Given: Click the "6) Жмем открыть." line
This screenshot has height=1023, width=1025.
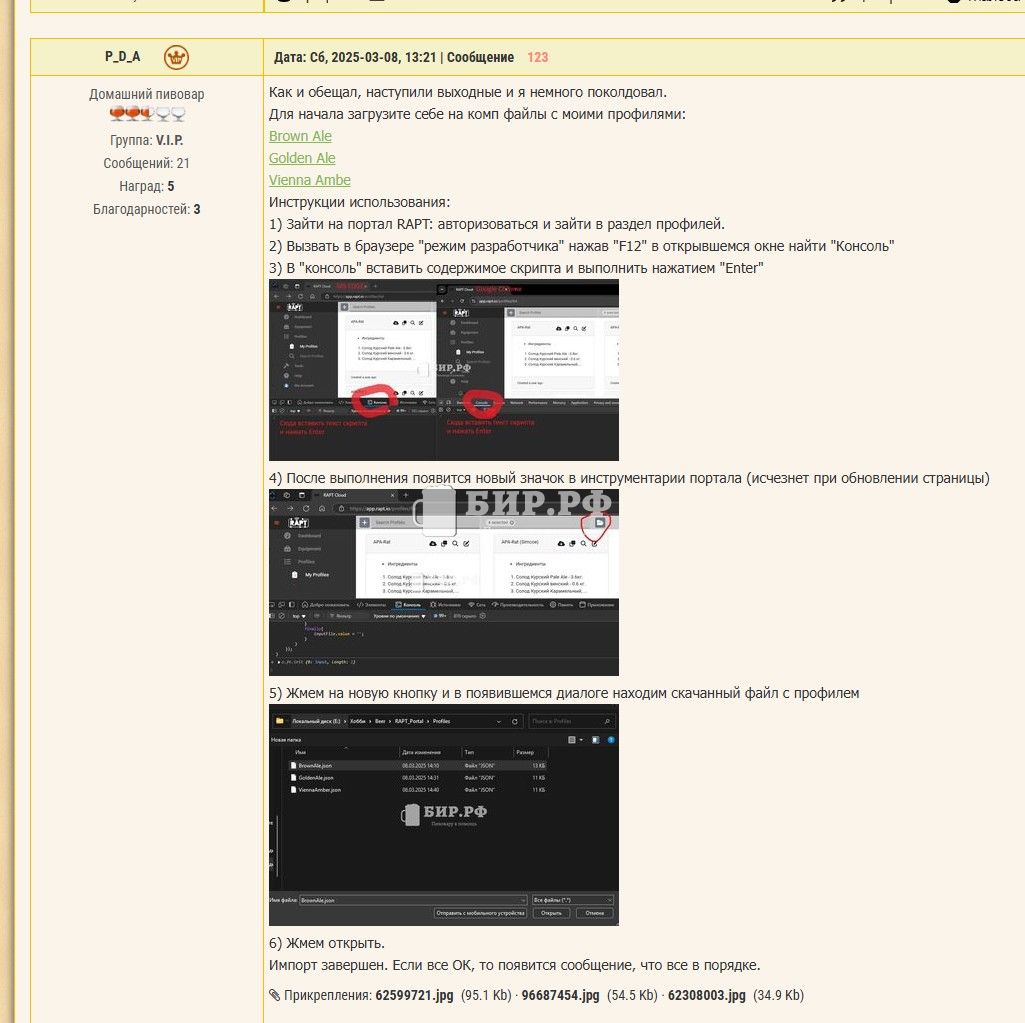Looking at the screenshot, I should point(327,943).
